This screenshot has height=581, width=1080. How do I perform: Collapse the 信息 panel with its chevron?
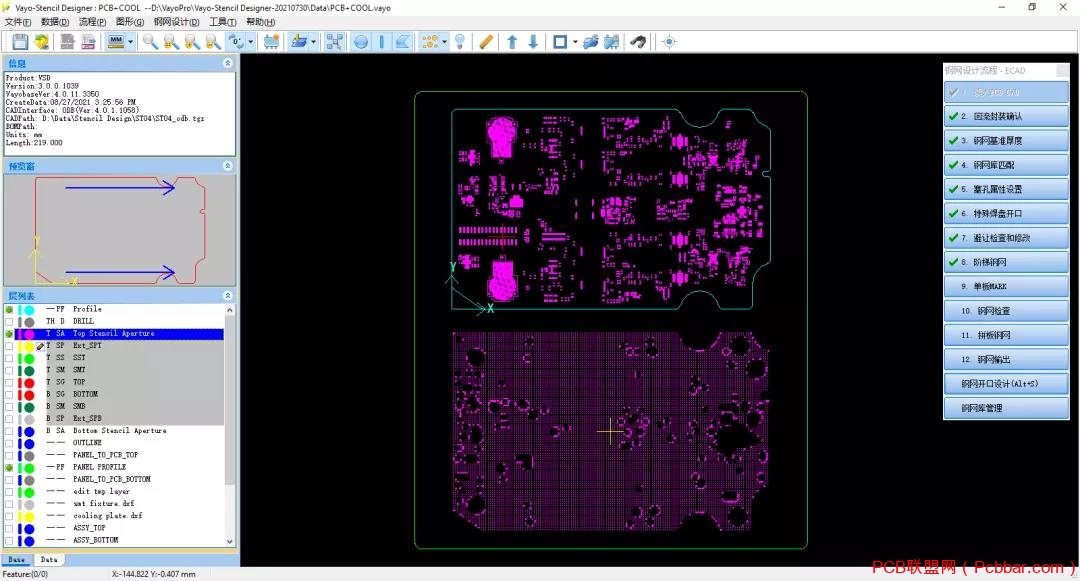[x=227, y=63]
